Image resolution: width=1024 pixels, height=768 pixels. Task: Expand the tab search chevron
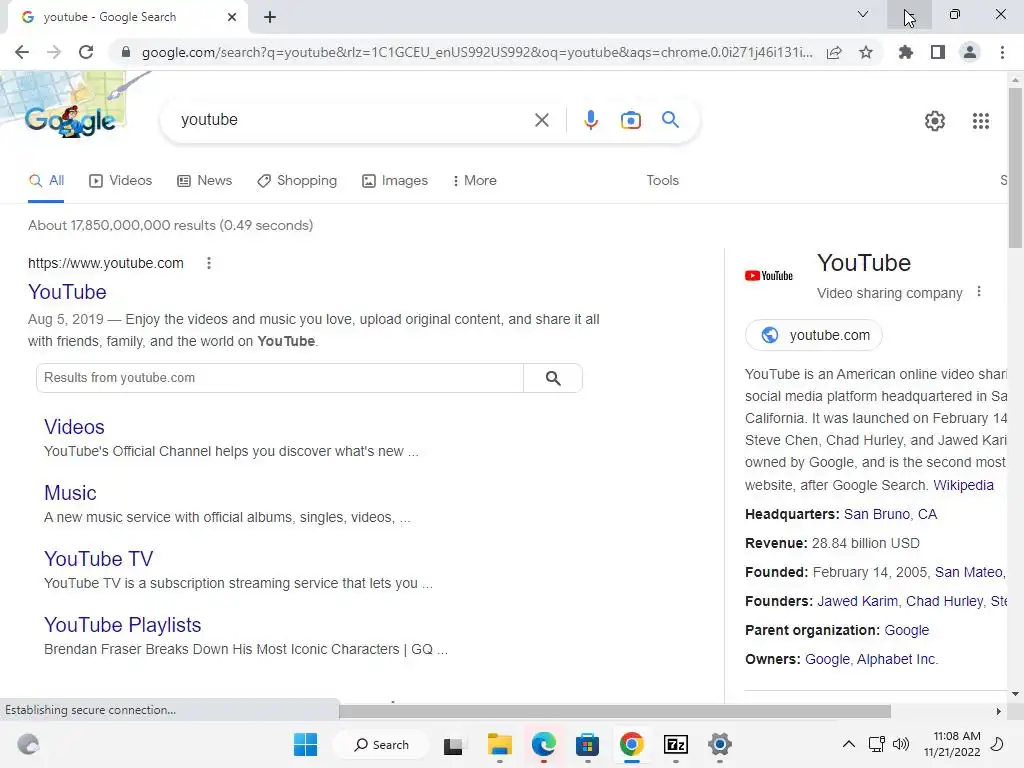point(863,14)
